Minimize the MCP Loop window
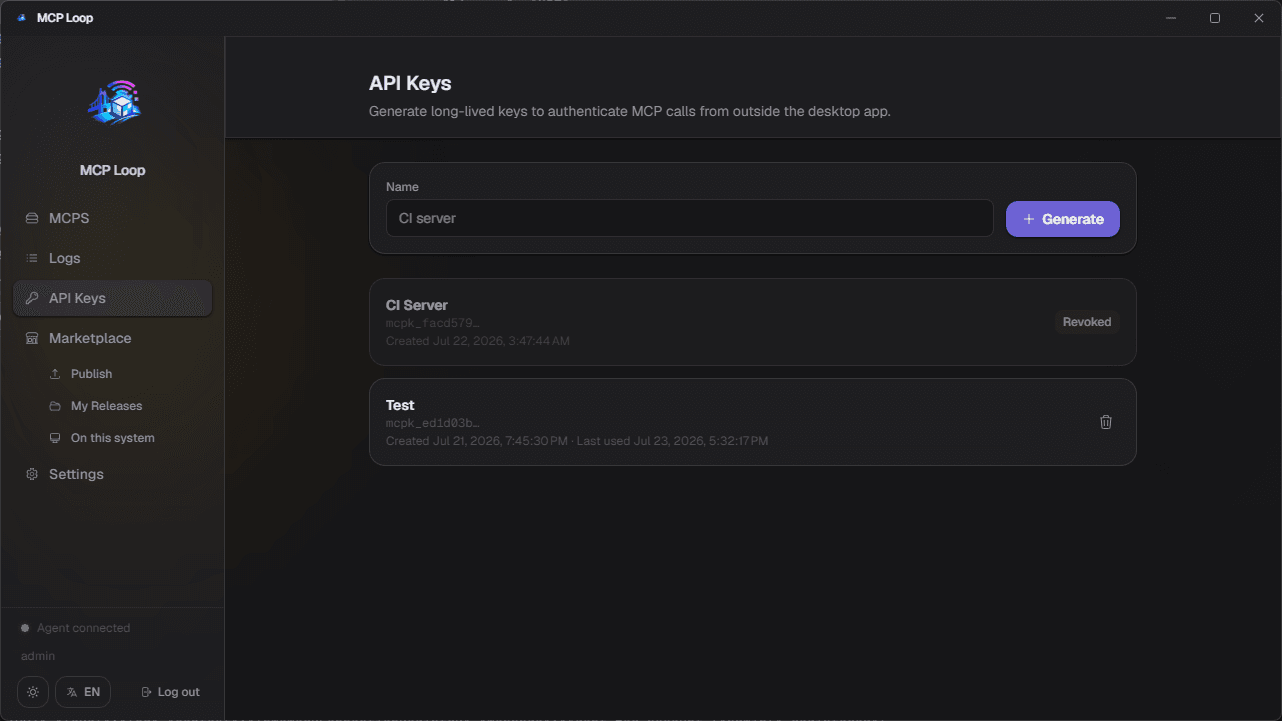Image resolution: width=1282 pixels, height=721 pixels. [1170, 18]
